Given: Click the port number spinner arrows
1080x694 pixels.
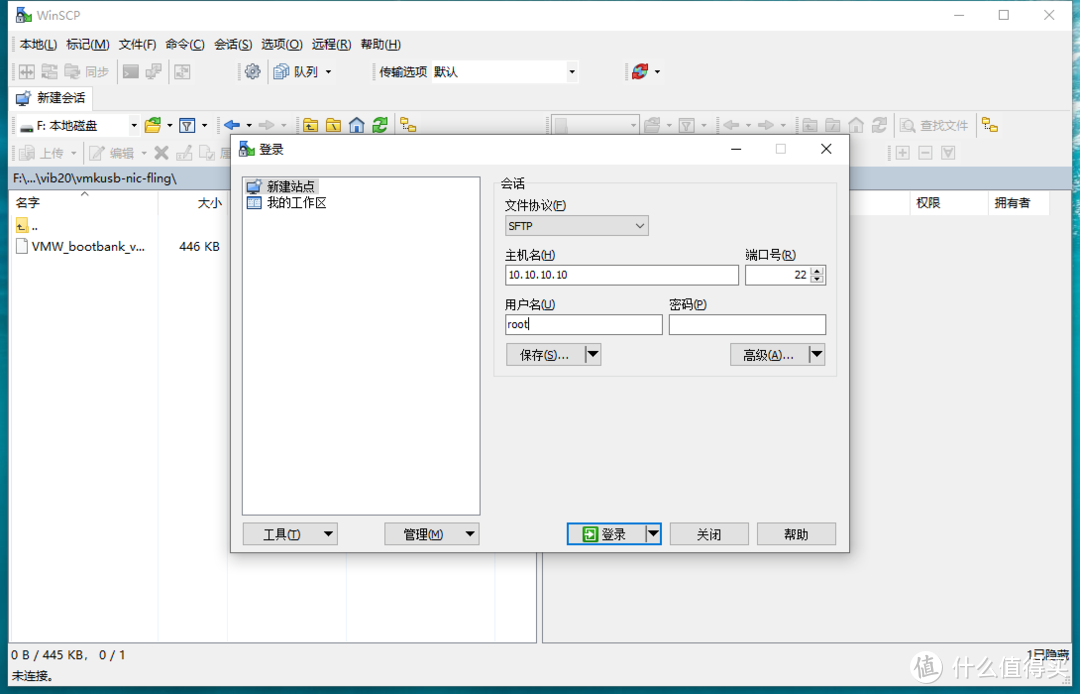Looking at the screenshot, I should click(x=818, y=275).
